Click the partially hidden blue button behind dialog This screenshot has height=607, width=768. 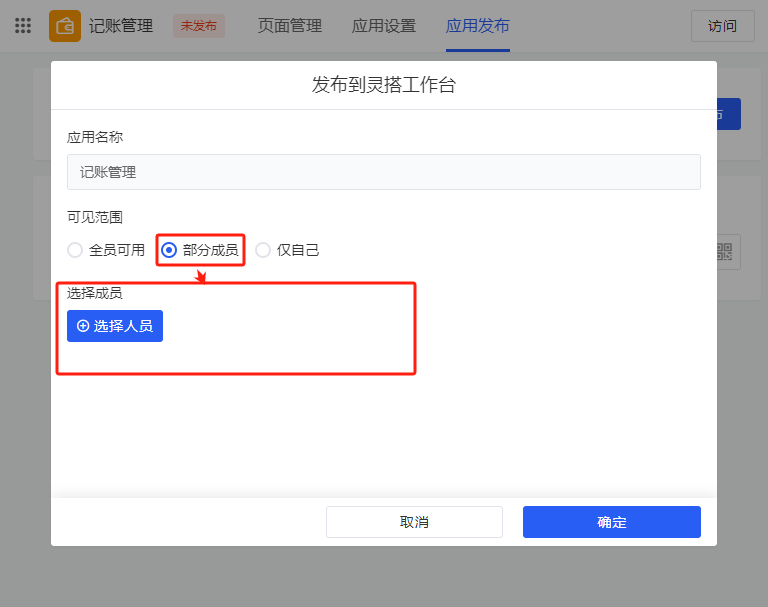(x=729, y=114)
